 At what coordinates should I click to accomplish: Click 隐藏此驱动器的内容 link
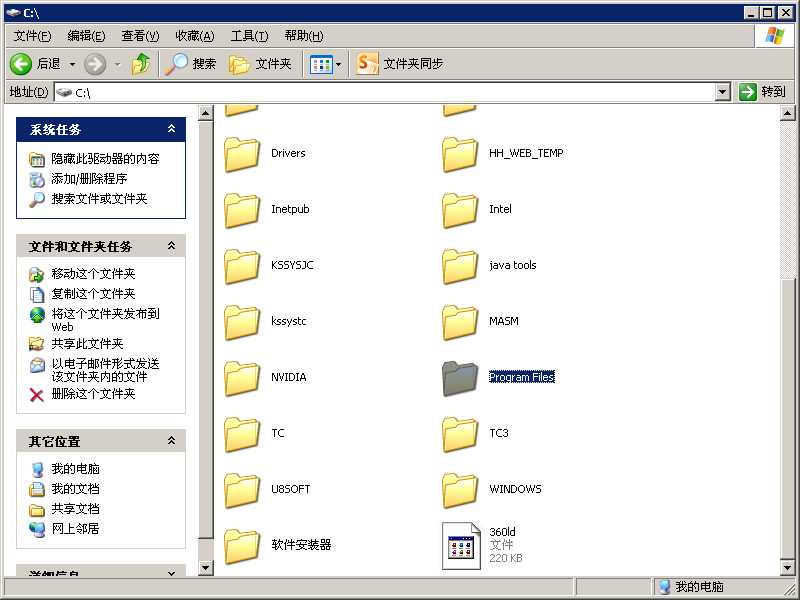tap(105, 159)
